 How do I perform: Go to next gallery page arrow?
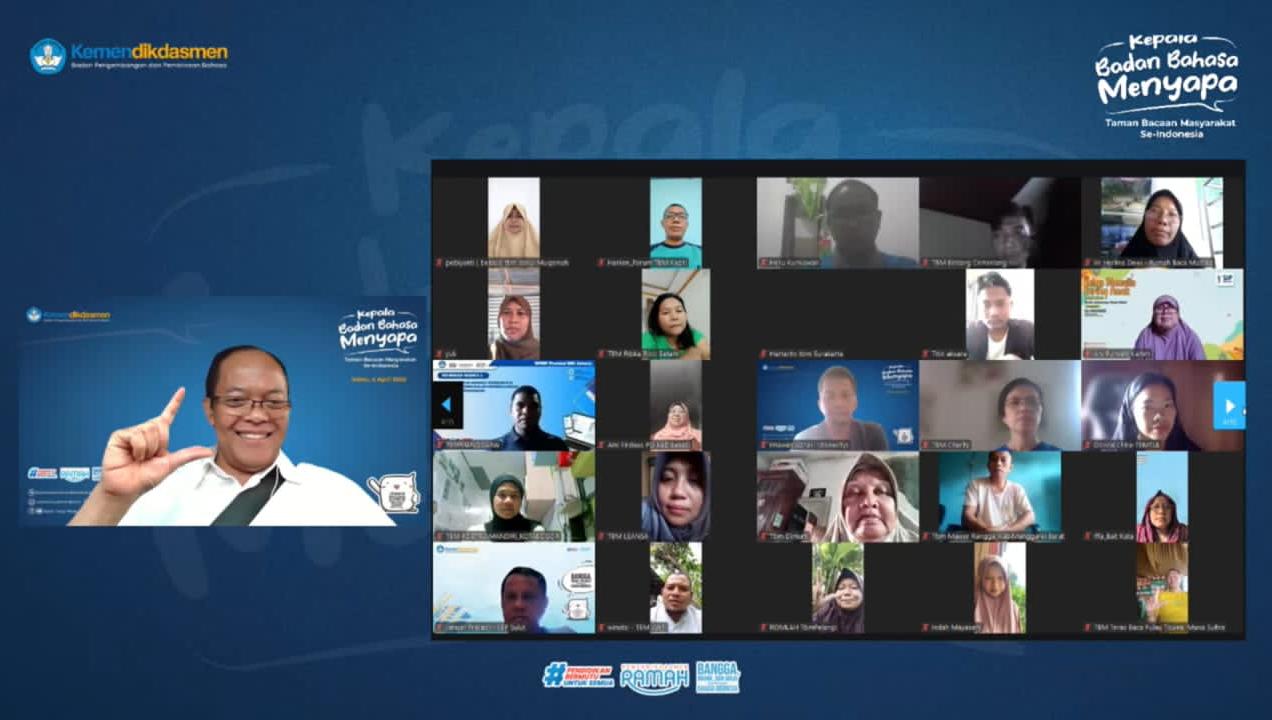(x=1229, y=406)
